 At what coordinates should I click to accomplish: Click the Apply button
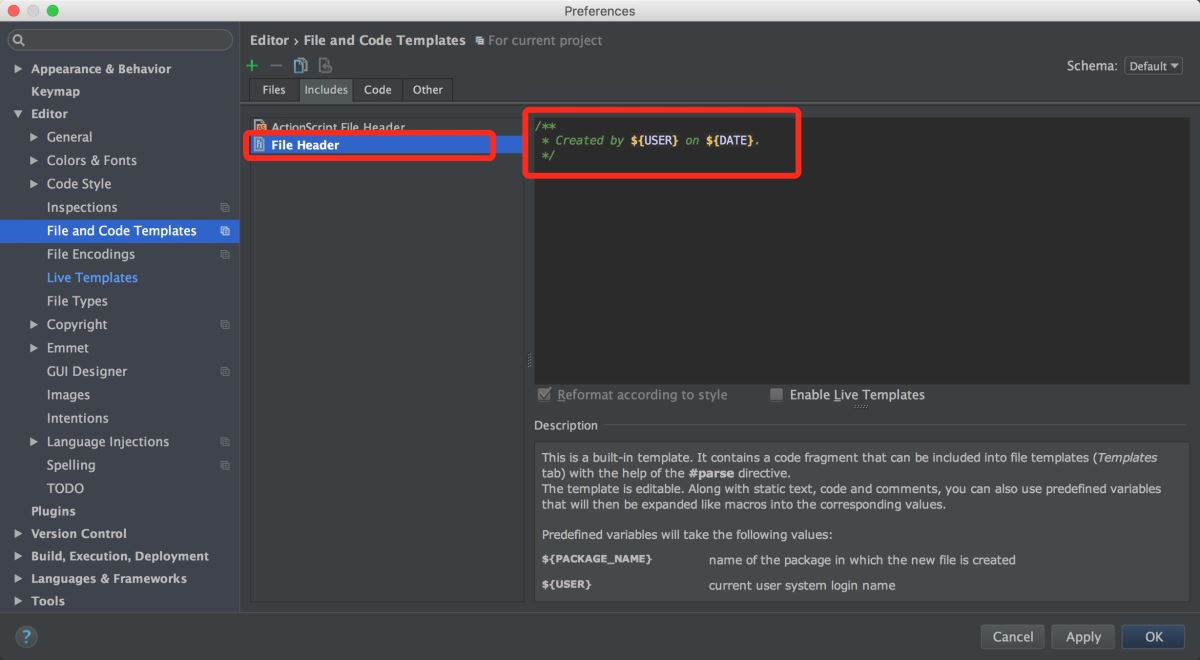(x=1083, y=637)
